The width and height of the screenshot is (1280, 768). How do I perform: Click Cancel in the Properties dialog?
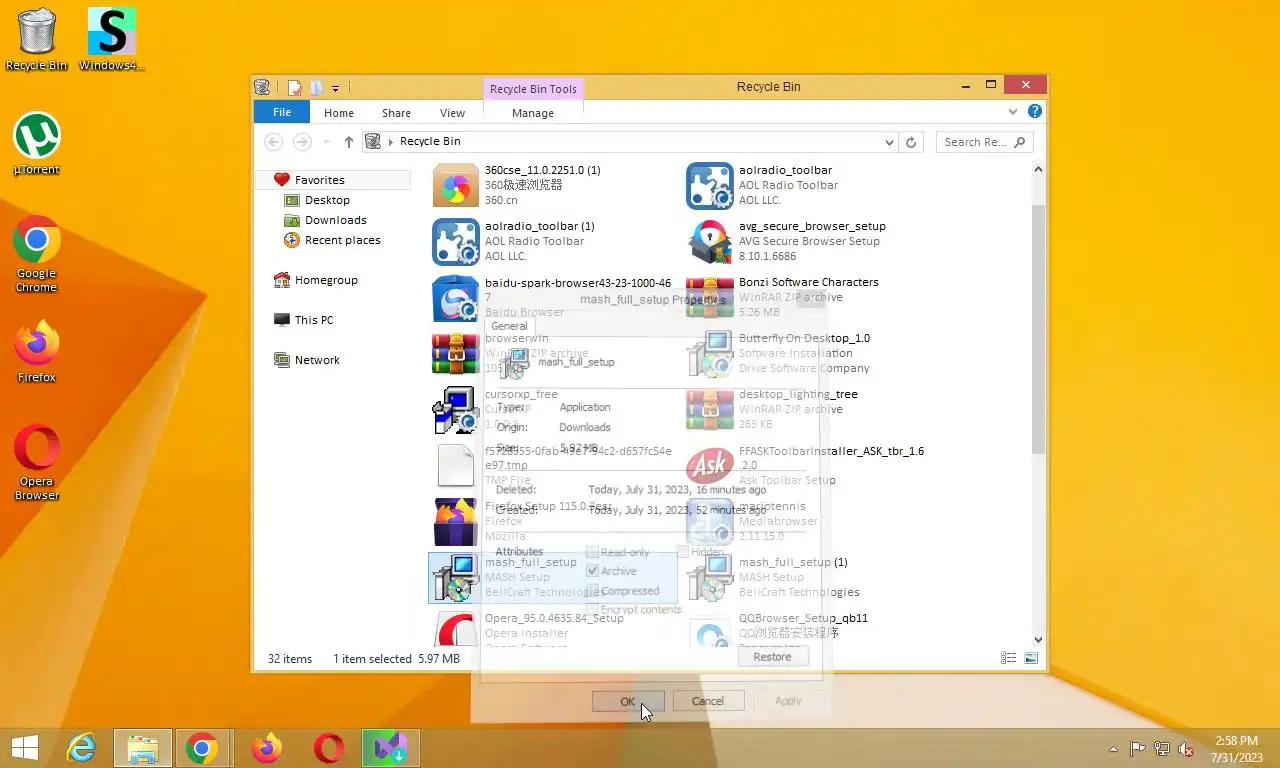coord(708,701)
